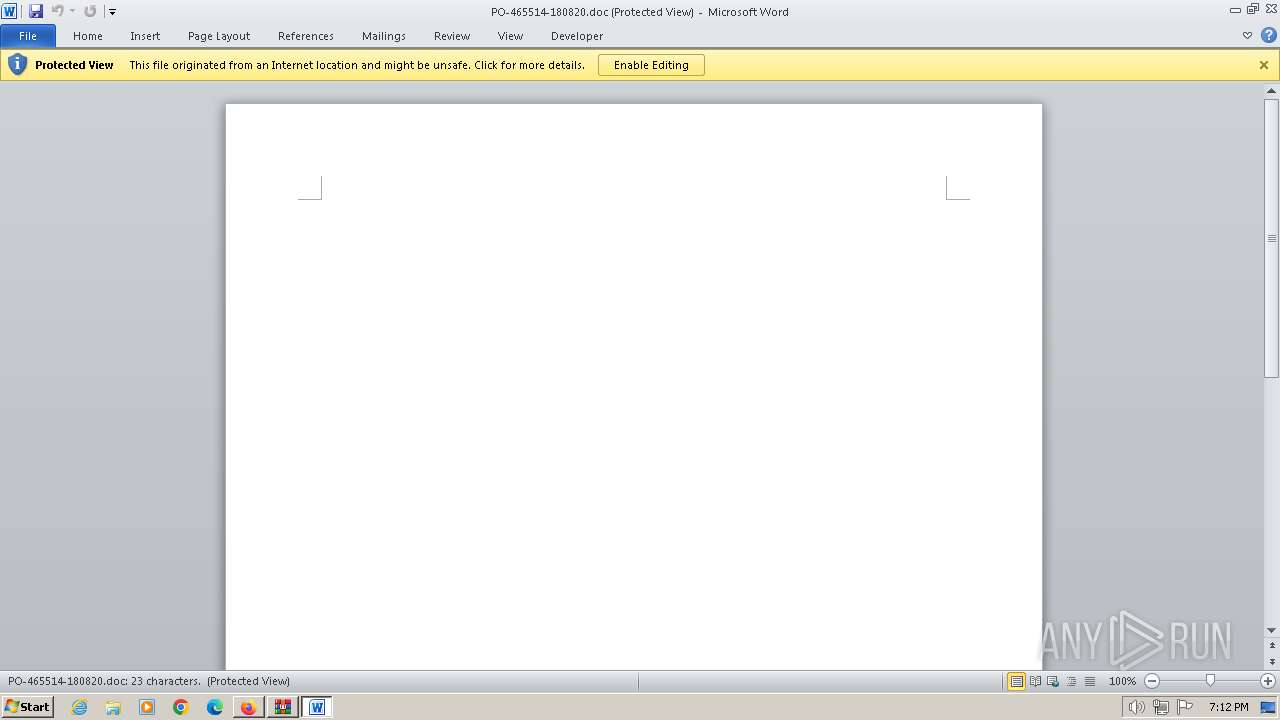Click the Show Desktop button in tray

click(x=1268, y=707)
